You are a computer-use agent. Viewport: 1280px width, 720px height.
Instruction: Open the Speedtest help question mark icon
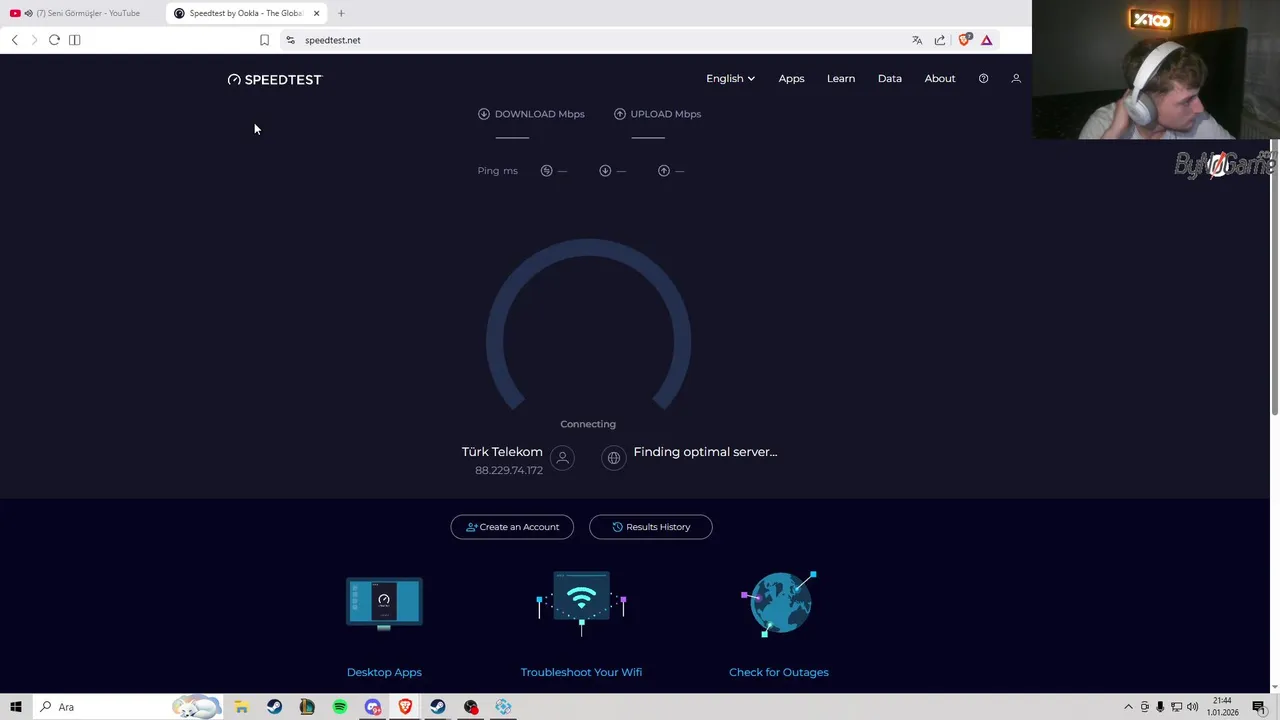click(983, 78)
